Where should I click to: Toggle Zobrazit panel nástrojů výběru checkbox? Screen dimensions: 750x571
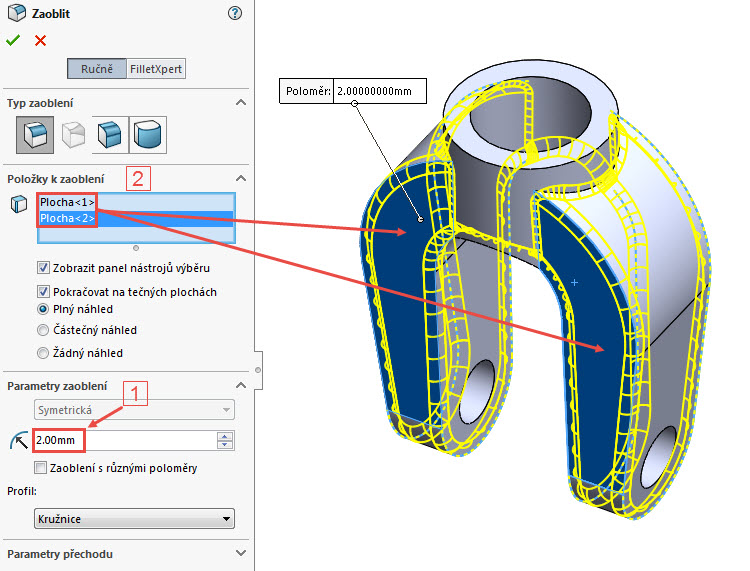pos(43,268)
